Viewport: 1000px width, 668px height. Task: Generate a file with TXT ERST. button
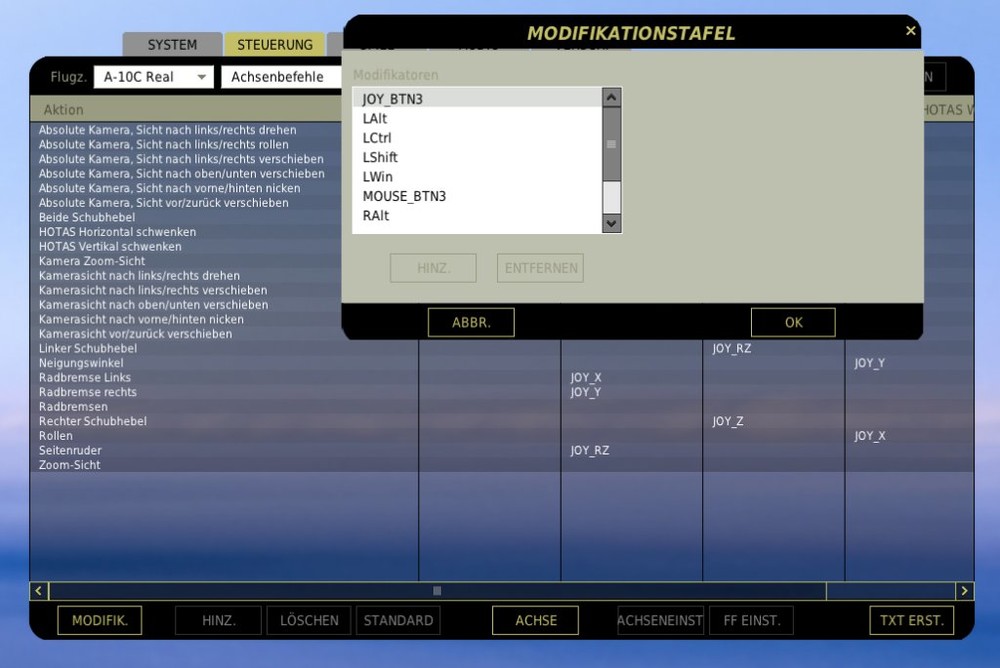click(x=911, y=620)
